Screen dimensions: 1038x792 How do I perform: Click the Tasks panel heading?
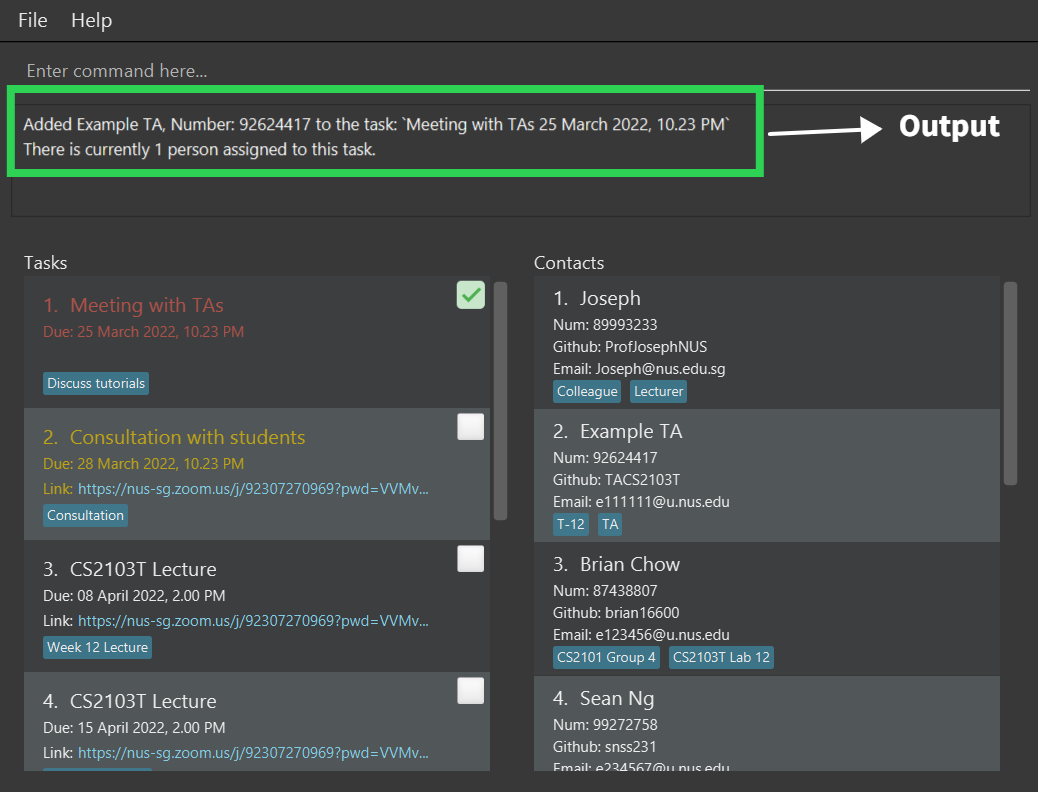[x=46, y=263]
